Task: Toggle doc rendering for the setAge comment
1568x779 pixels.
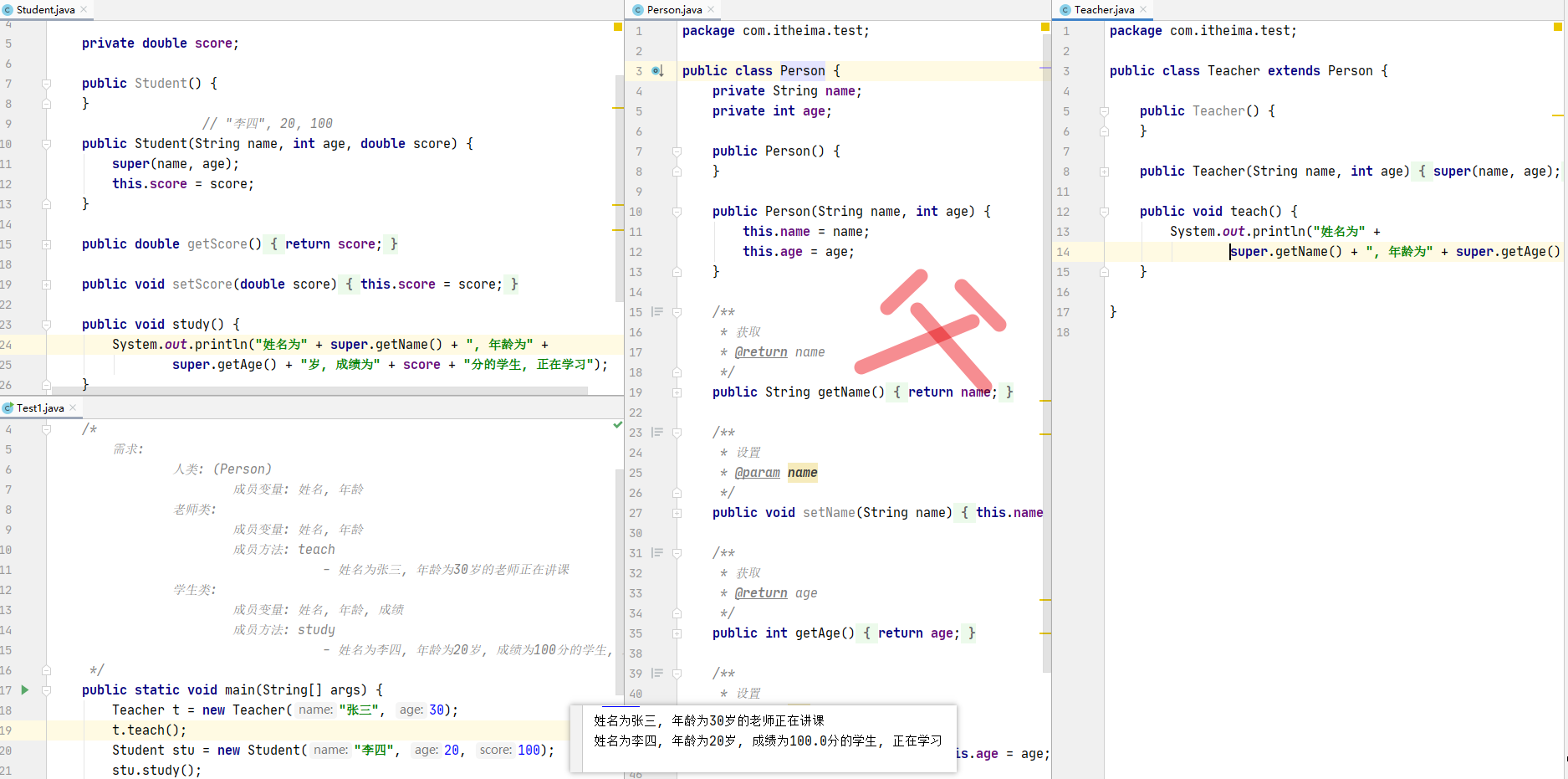Action: (656, 674)
